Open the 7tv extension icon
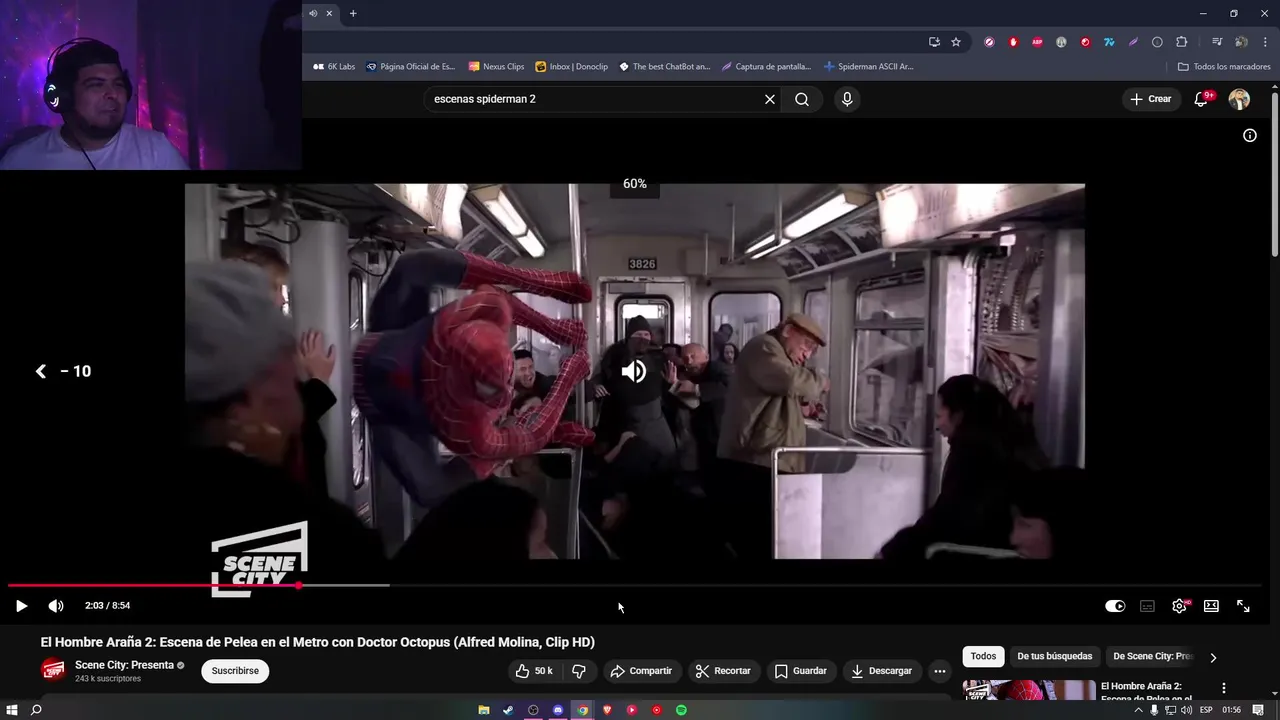The height and width of the screenshot is (720, 1280). point(1109,42)
